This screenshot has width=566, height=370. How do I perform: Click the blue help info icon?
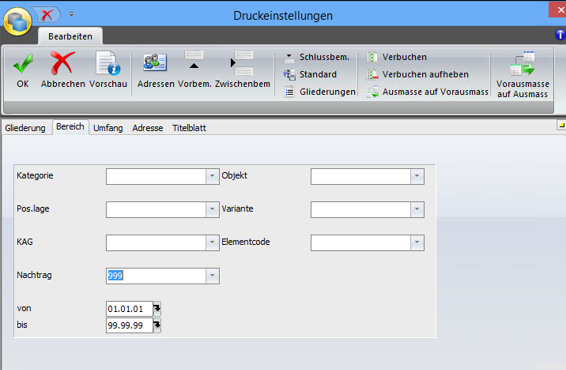click(x=560, y=35)
